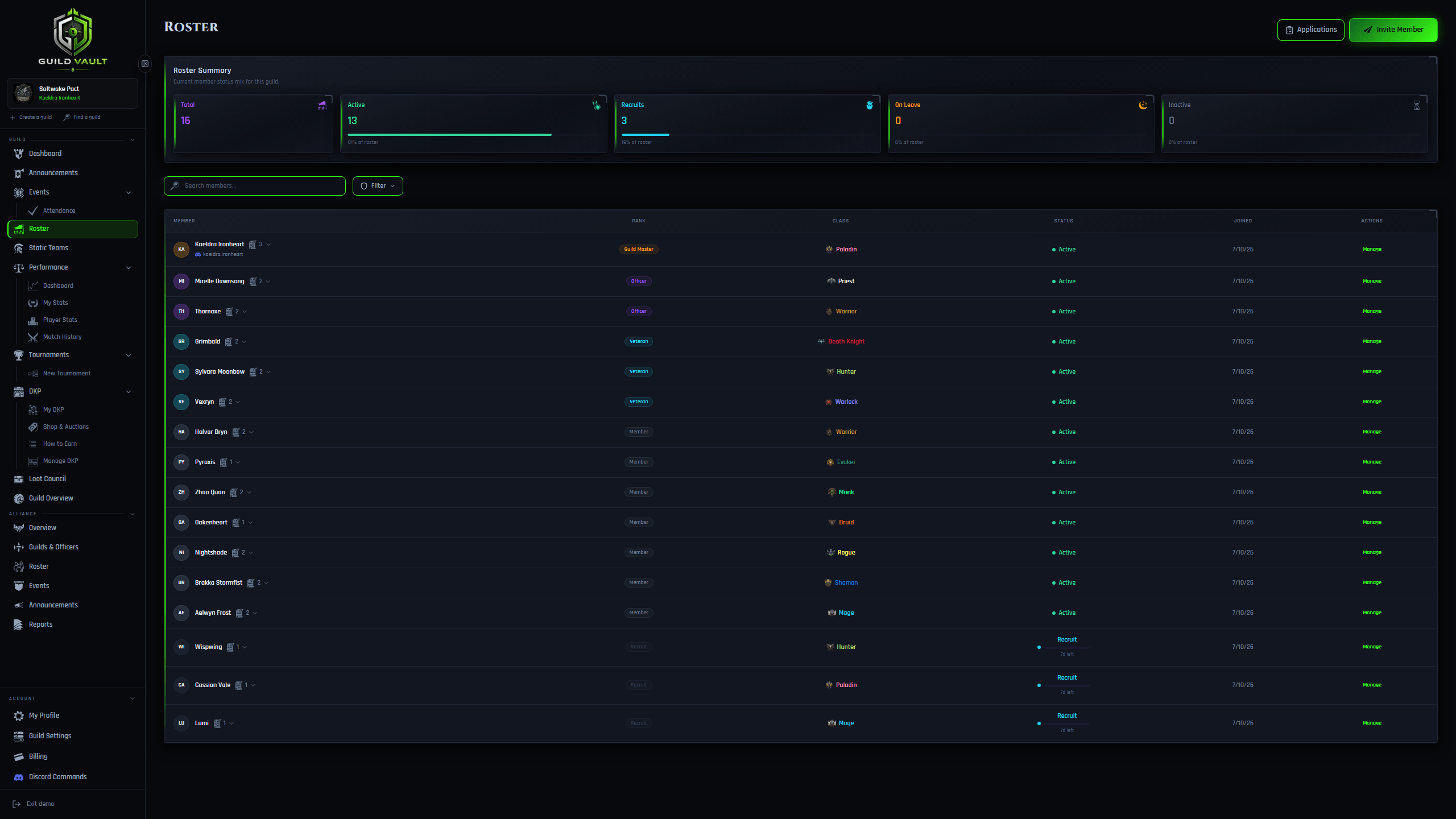
Task: Open guild Announcements page
Action: 73,173
